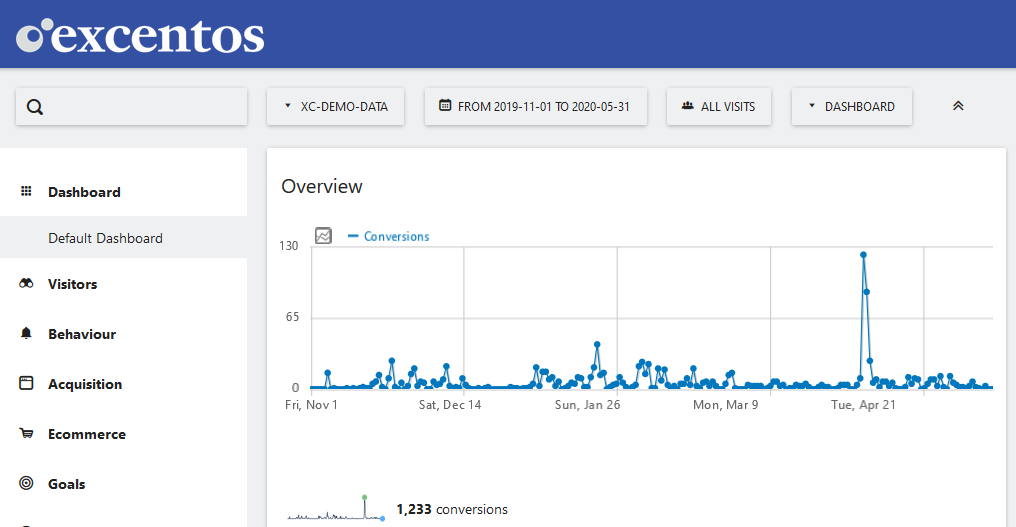Open the Acquisition menu section
This screenshot has height=527, width=1016.
[85, 384]
